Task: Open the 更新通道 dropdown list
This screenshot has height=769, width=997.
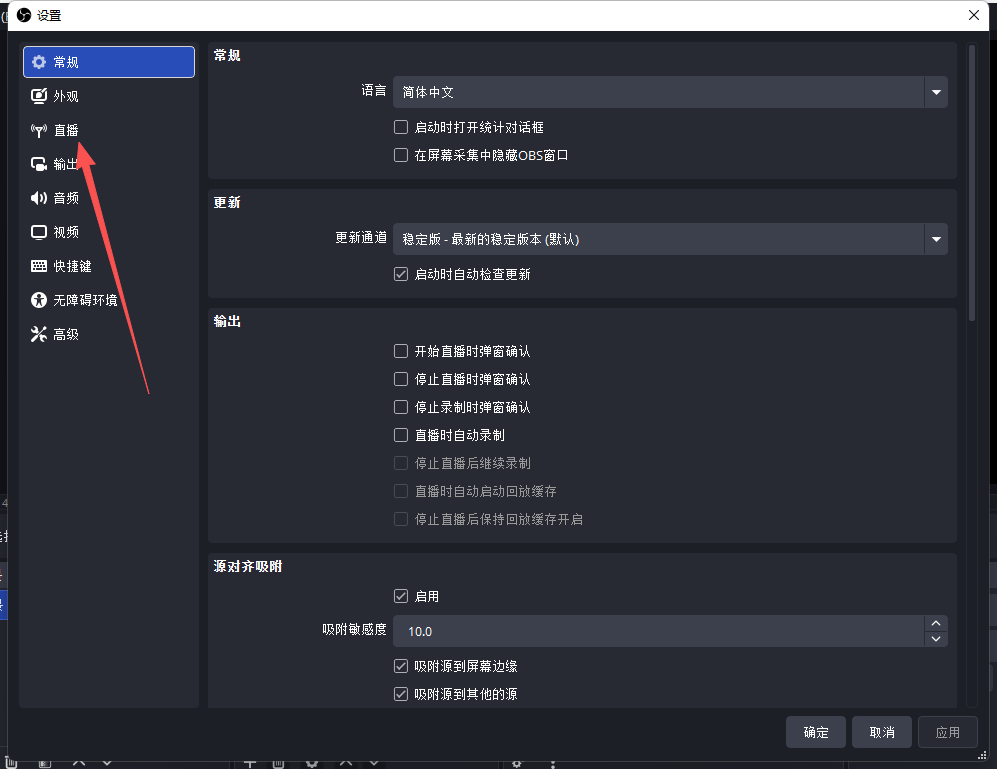Action: pyautogui.click(x=669, y=239)
